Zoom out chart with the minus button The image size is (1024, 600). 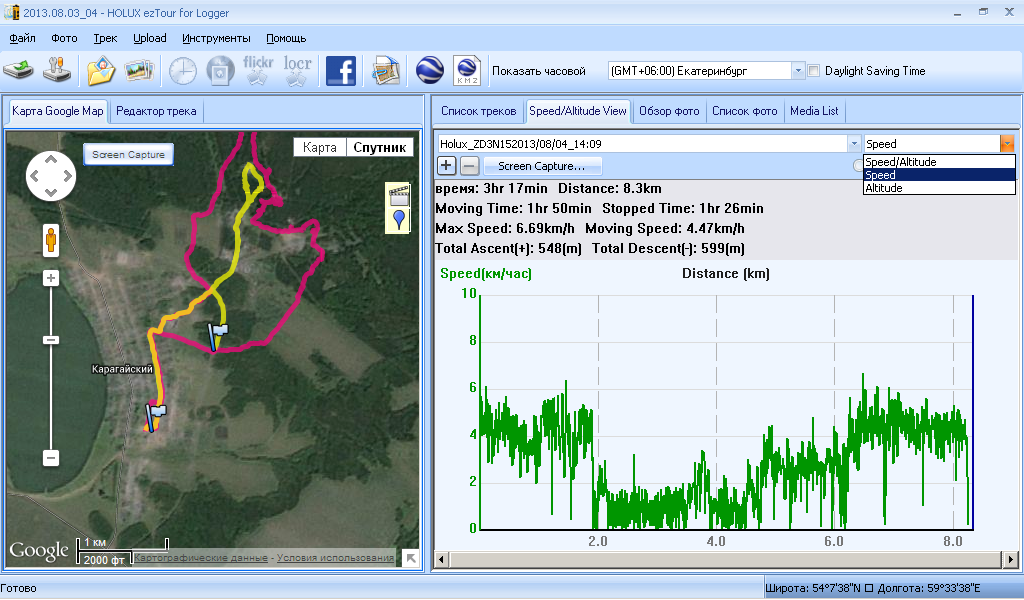click(469, 166)
